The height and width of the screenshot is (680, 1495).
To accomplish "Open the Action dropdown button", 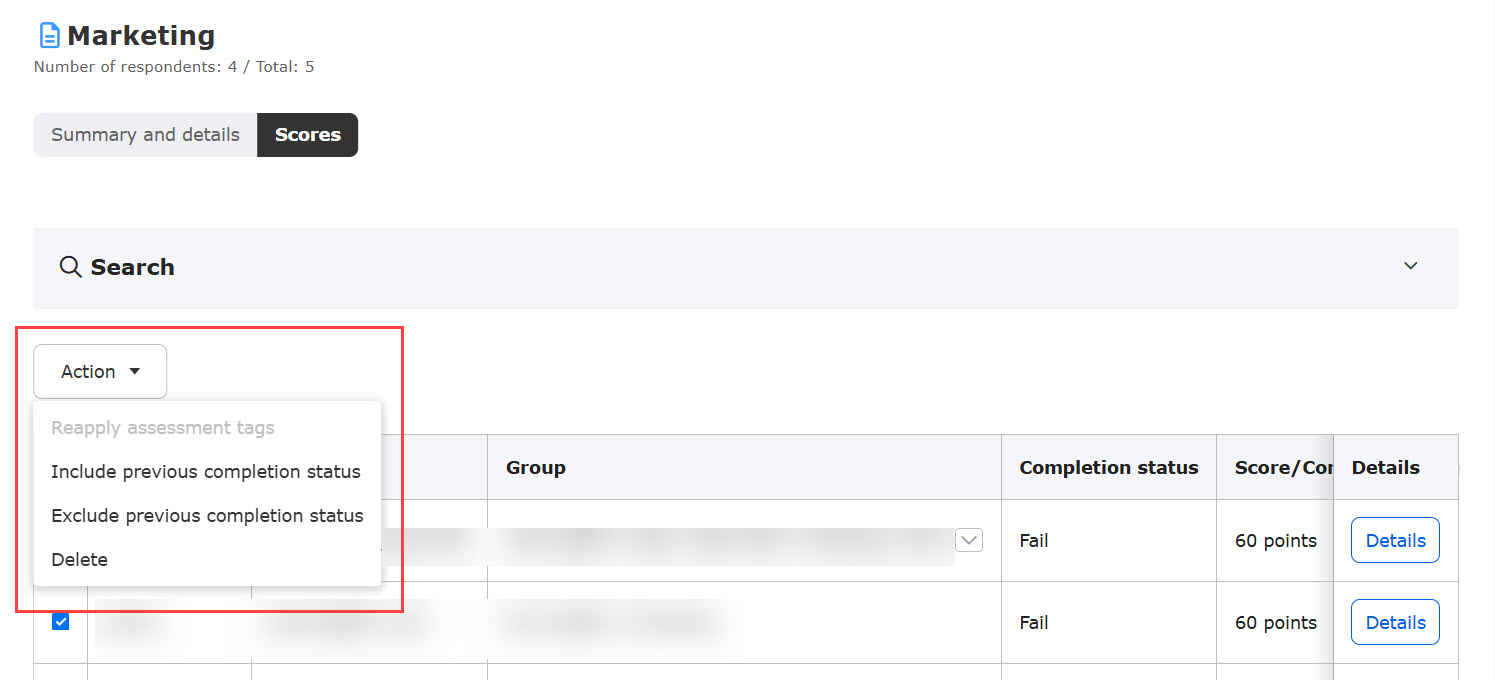I will pos(100,372).
